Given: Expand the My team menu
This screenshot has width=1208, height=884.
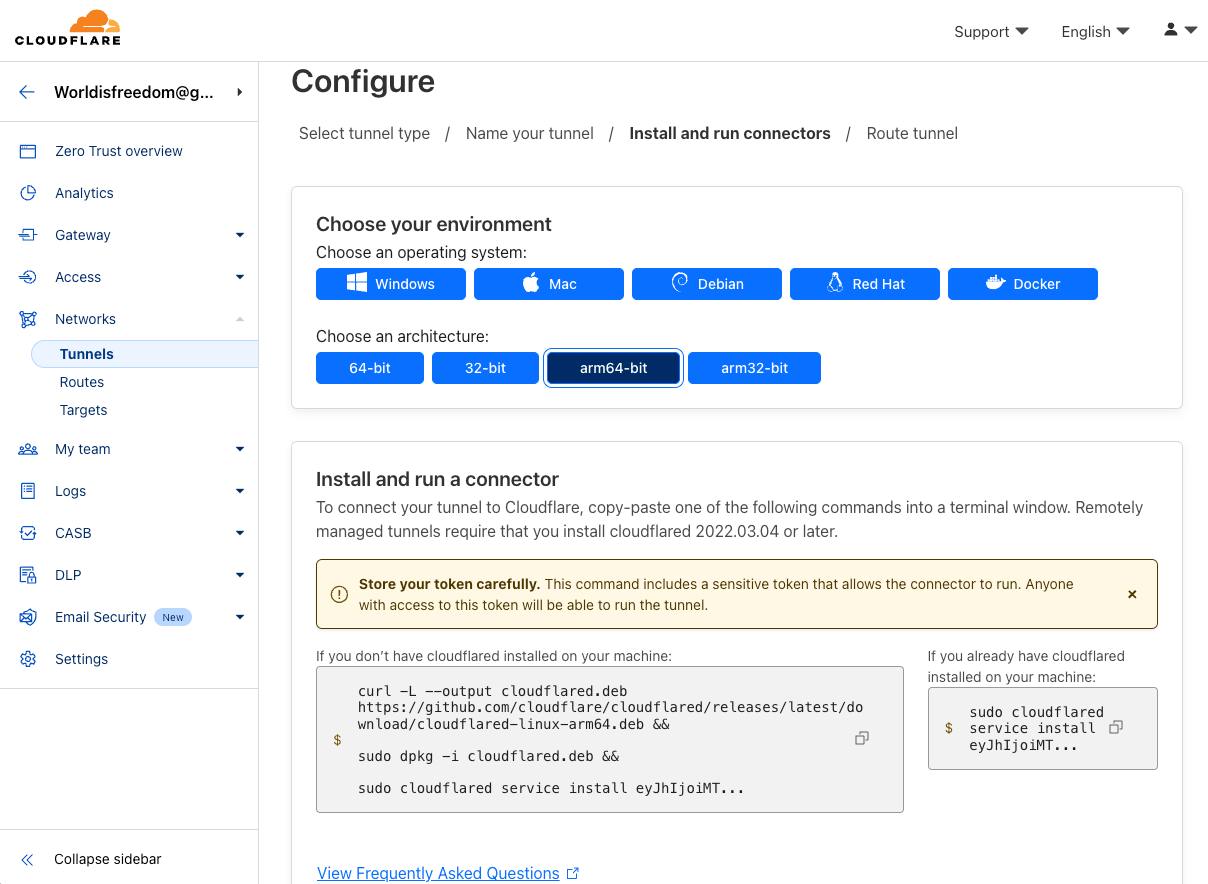Looking at the screenshot, I should coord(240,449).
